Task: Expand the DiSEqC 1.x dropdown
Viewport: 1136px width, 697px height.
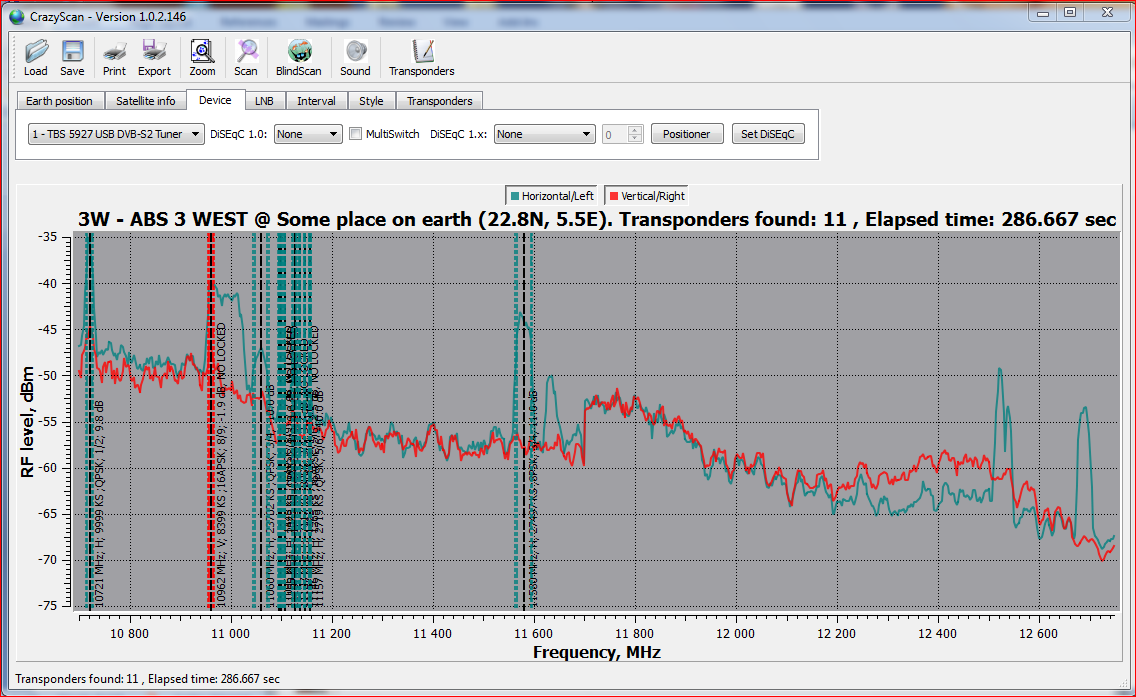Action: pyautogui.click(x=544, y=134)
